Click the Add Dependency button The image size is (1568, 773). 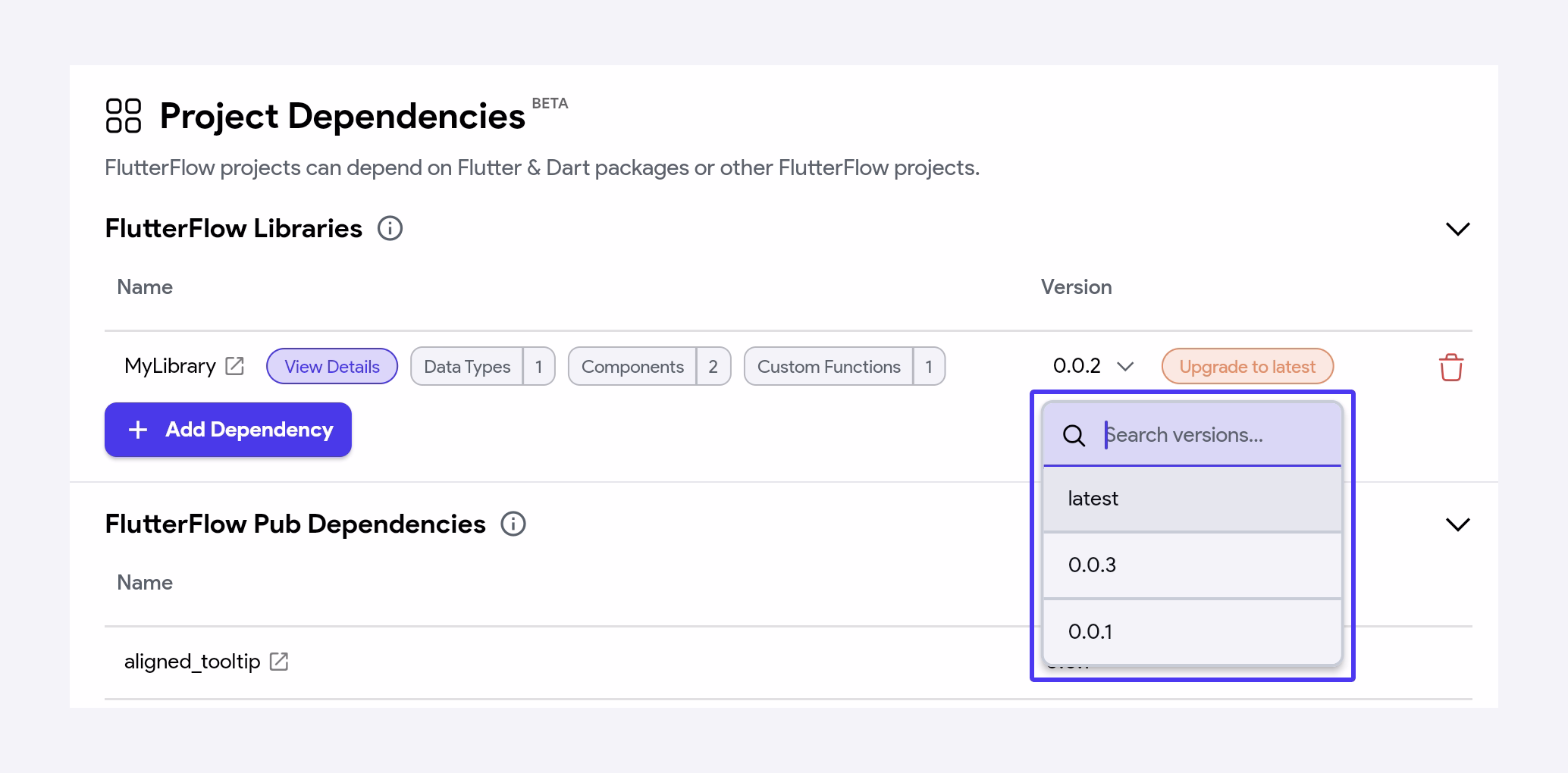pos(228,430)
